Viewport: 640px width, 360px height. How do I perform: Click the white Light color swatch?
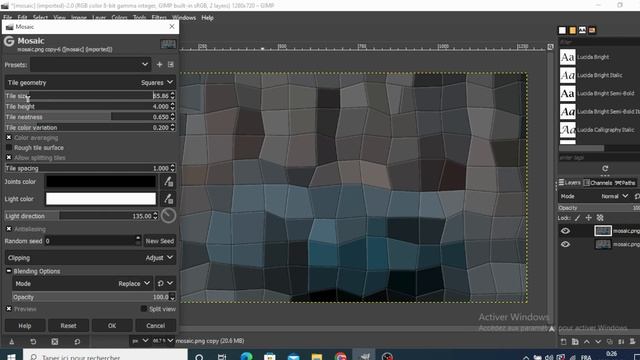click(101, 199)
